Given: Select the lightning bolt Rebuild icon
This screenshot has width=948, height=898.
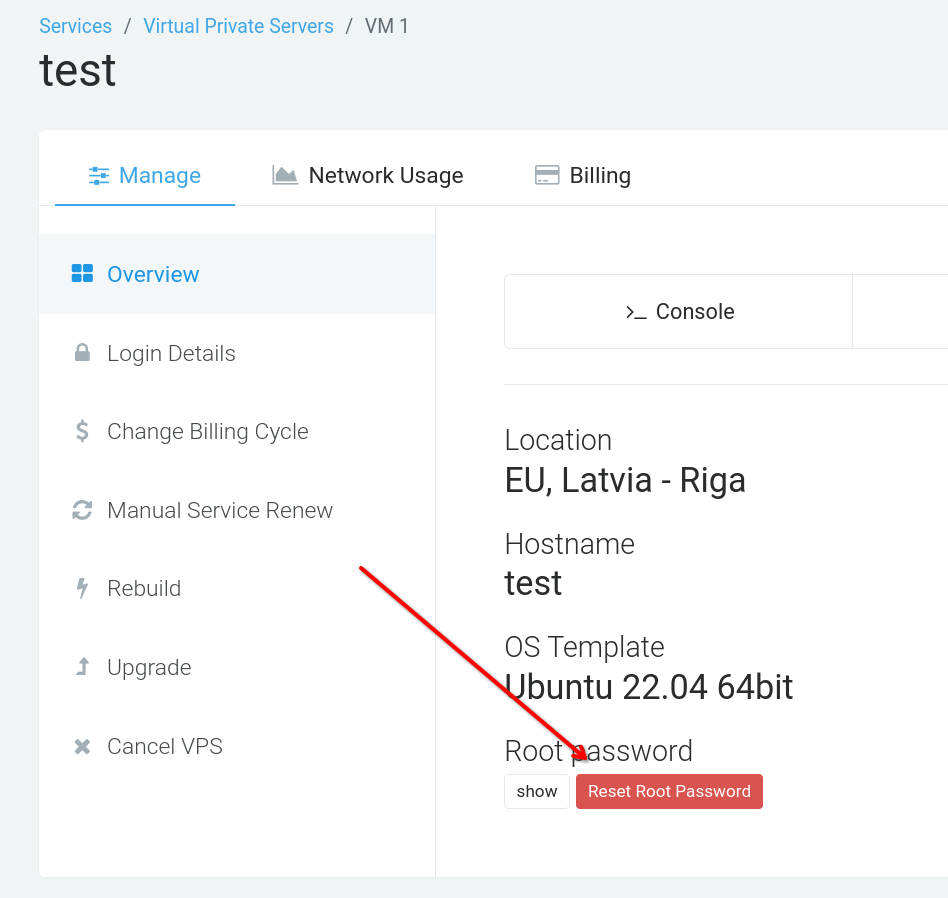Looking at the screenshot, I should [82, 588].
